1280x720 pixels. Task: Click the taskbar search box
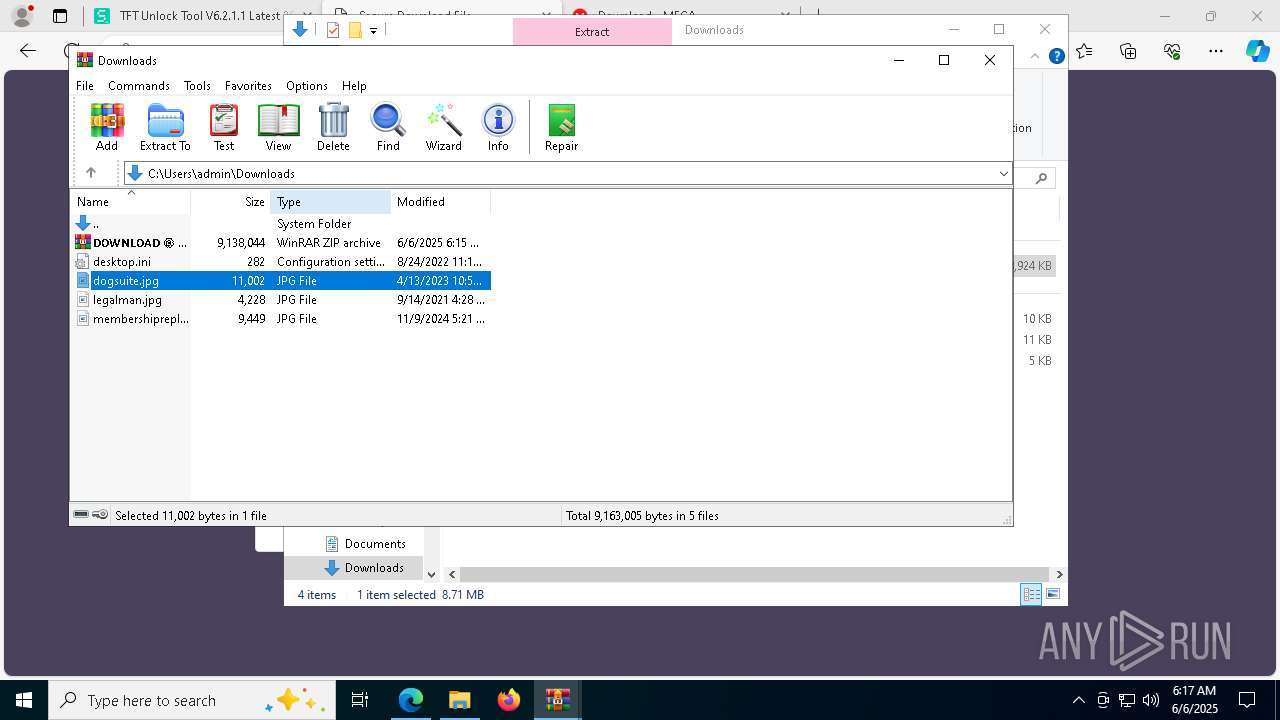pos(193,700)
